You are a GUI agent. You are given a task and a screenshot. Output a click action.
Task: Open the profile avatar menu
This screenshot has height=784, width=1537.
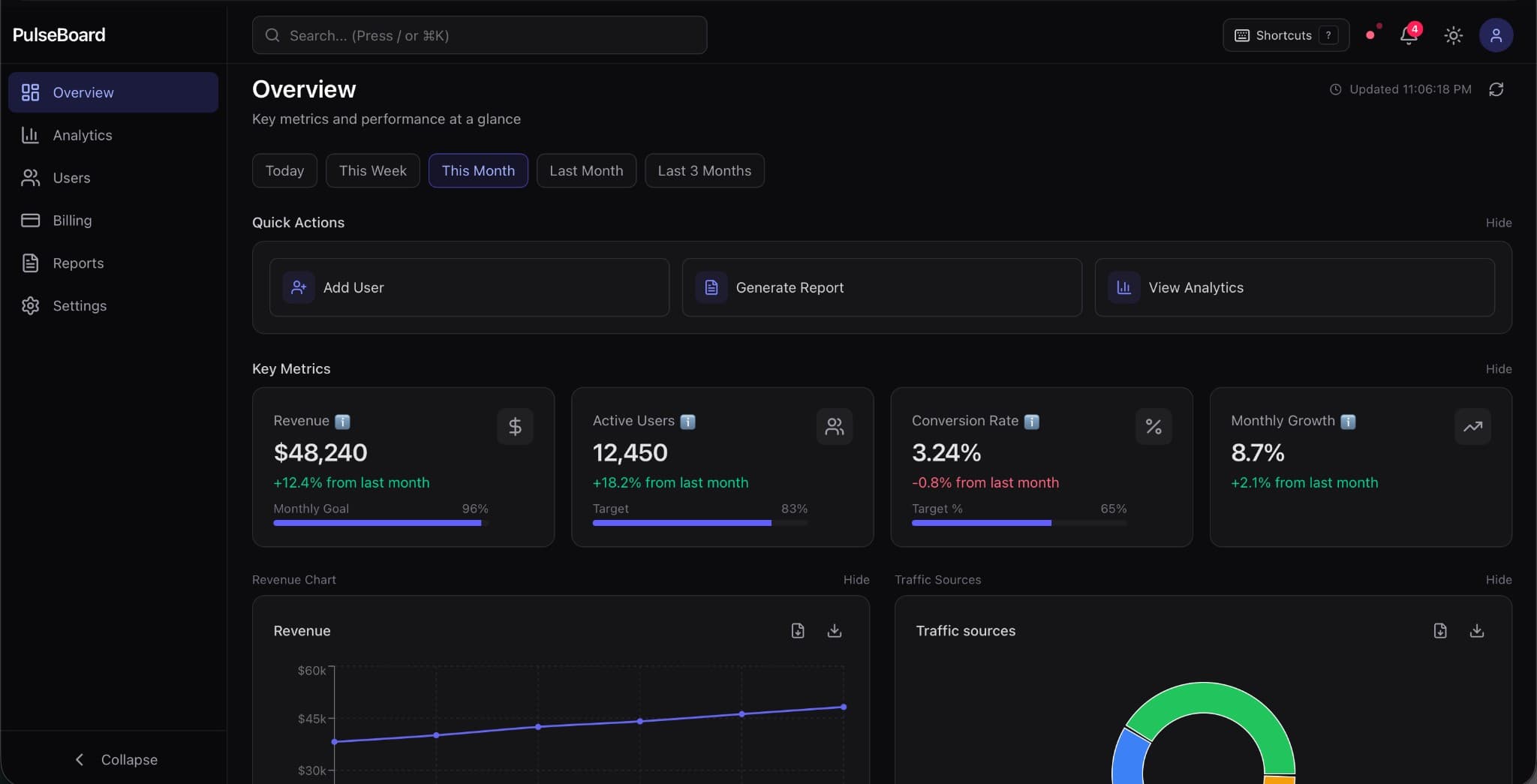tap(1496, 35)
